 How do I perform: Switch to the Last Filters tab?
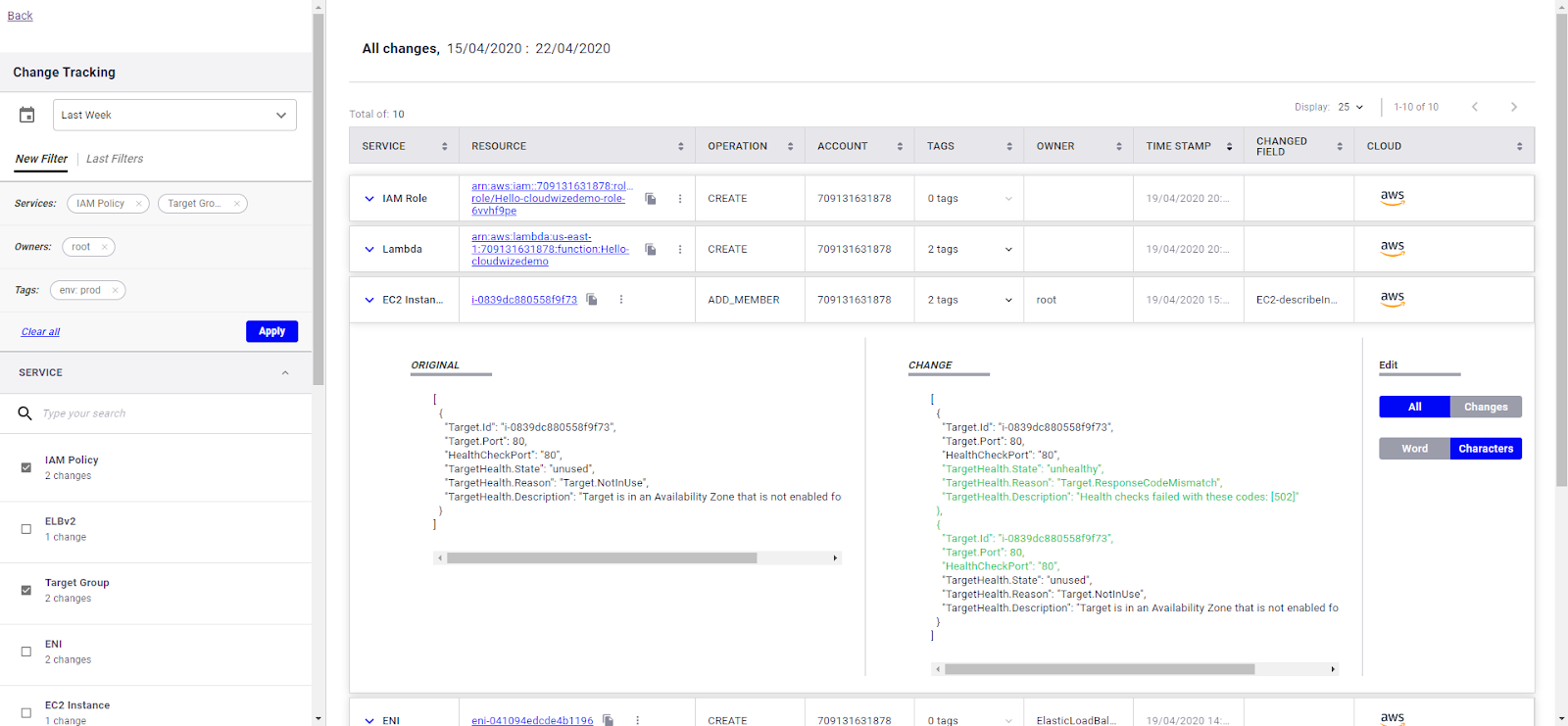(115, 159)
